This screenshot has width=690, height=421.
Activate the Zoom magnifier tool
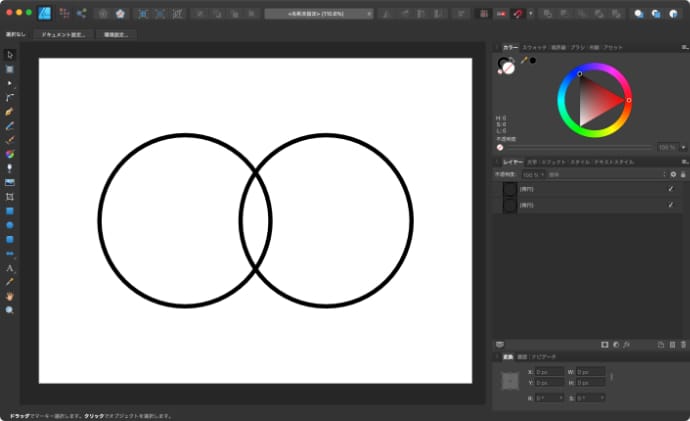coord(10,311)
